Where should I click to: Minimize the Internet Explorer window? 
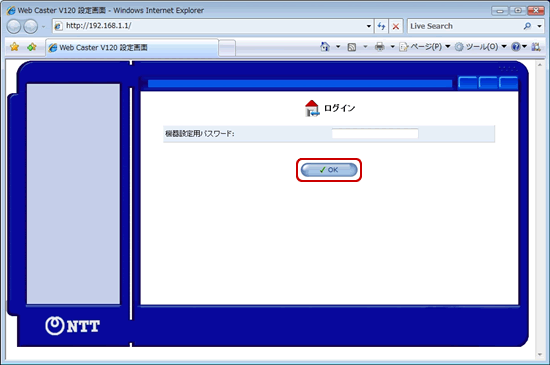click(500, 11)
